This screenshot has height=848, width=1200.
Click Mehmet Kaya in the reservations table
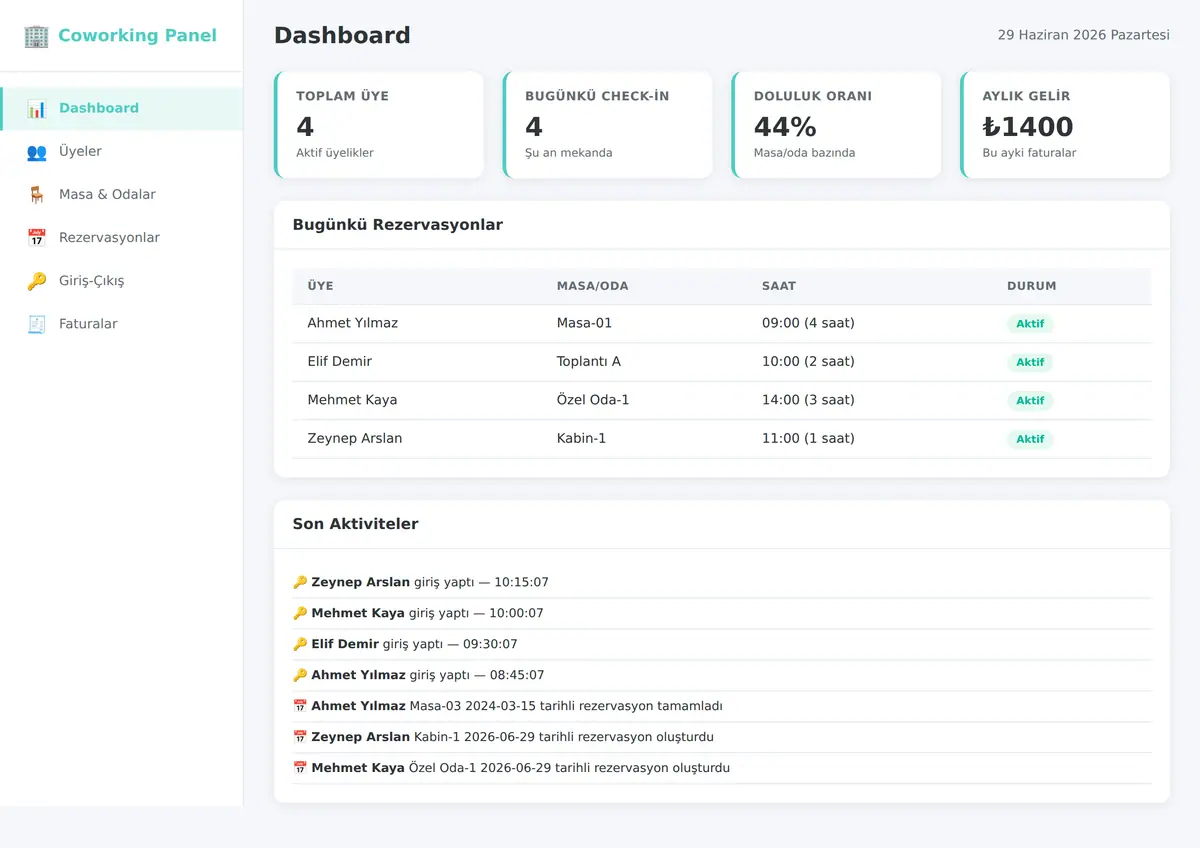(353, 400)
